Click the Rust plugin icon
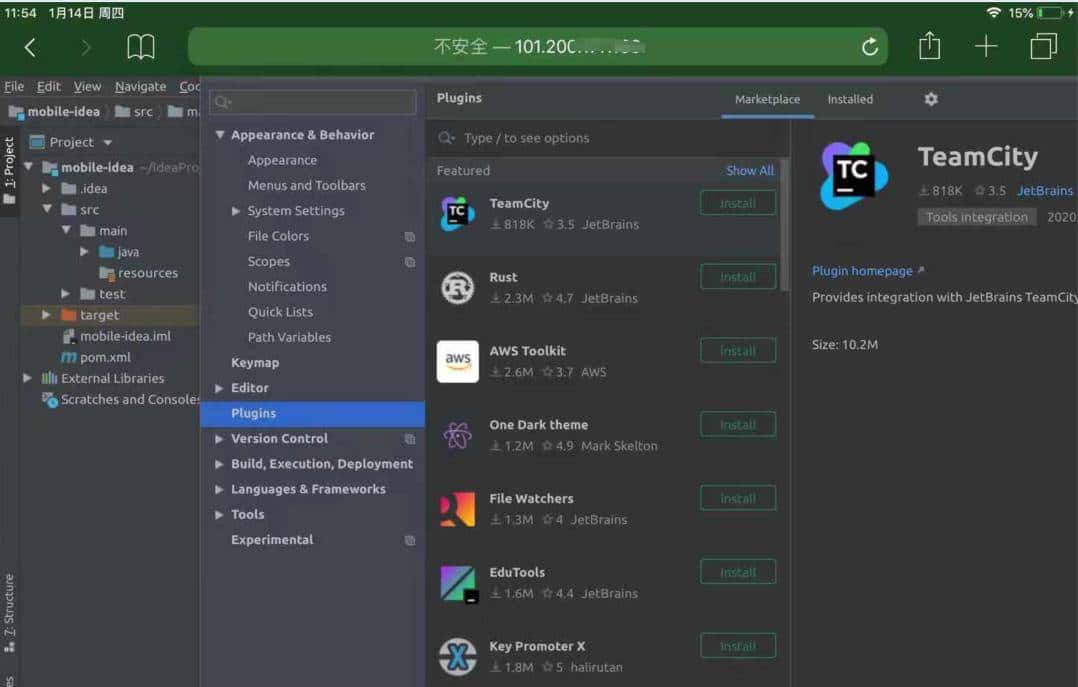 pos(457,288)
